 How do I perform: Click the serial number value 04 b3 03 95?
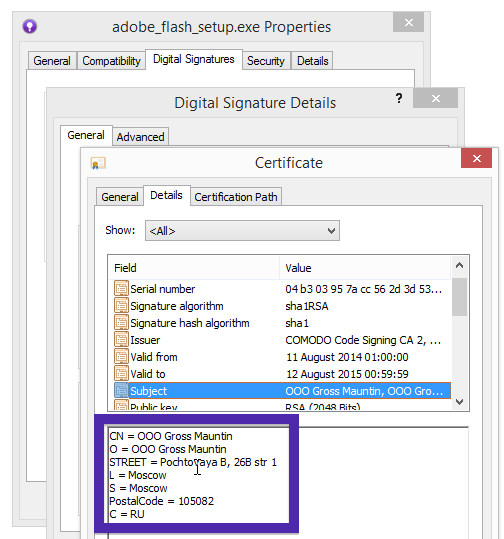click(x=363, y=289)
